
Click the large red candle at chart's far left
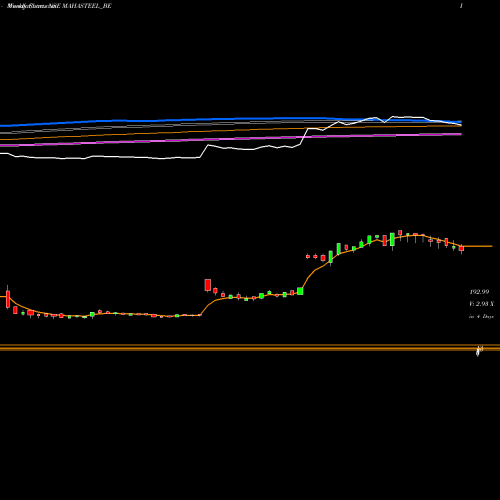(8, 299)
